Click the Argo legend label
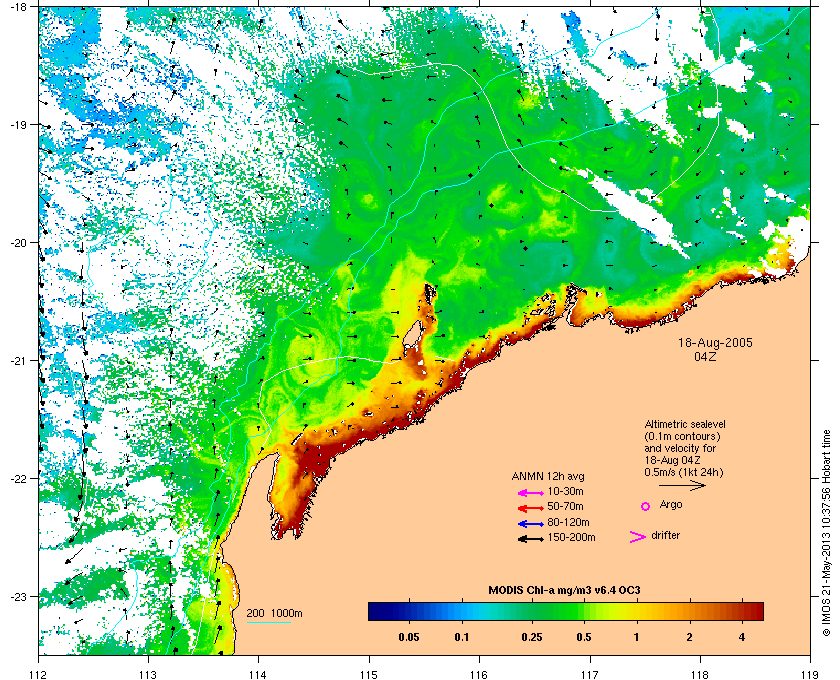840x680 pixels. [671, 505]
